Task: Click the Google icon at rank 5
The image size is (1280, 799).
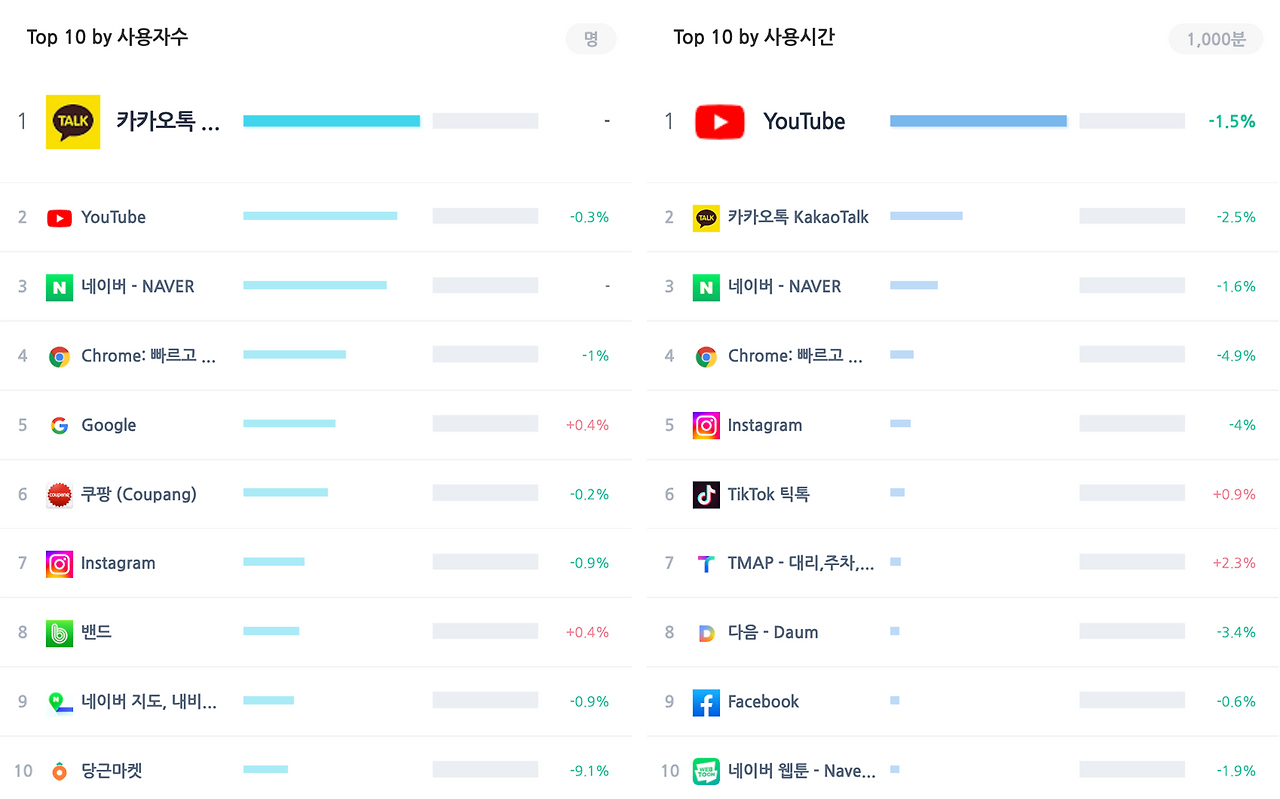Action: click(59, 425)
